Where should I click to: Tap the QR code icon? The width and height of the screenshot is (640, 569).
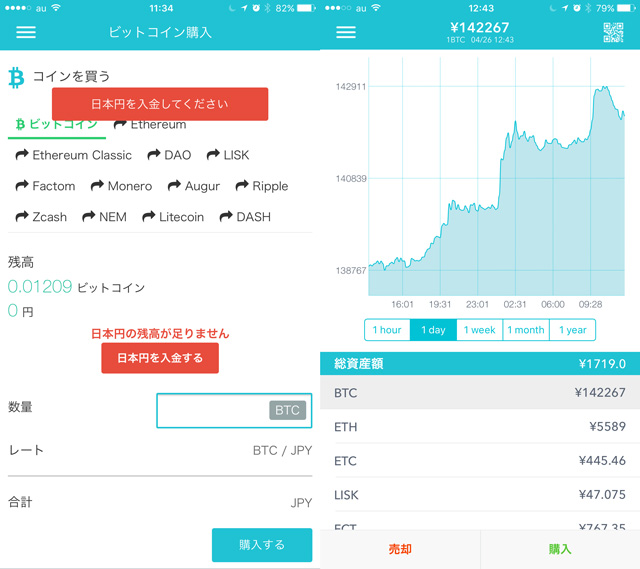tap(613, 32)
